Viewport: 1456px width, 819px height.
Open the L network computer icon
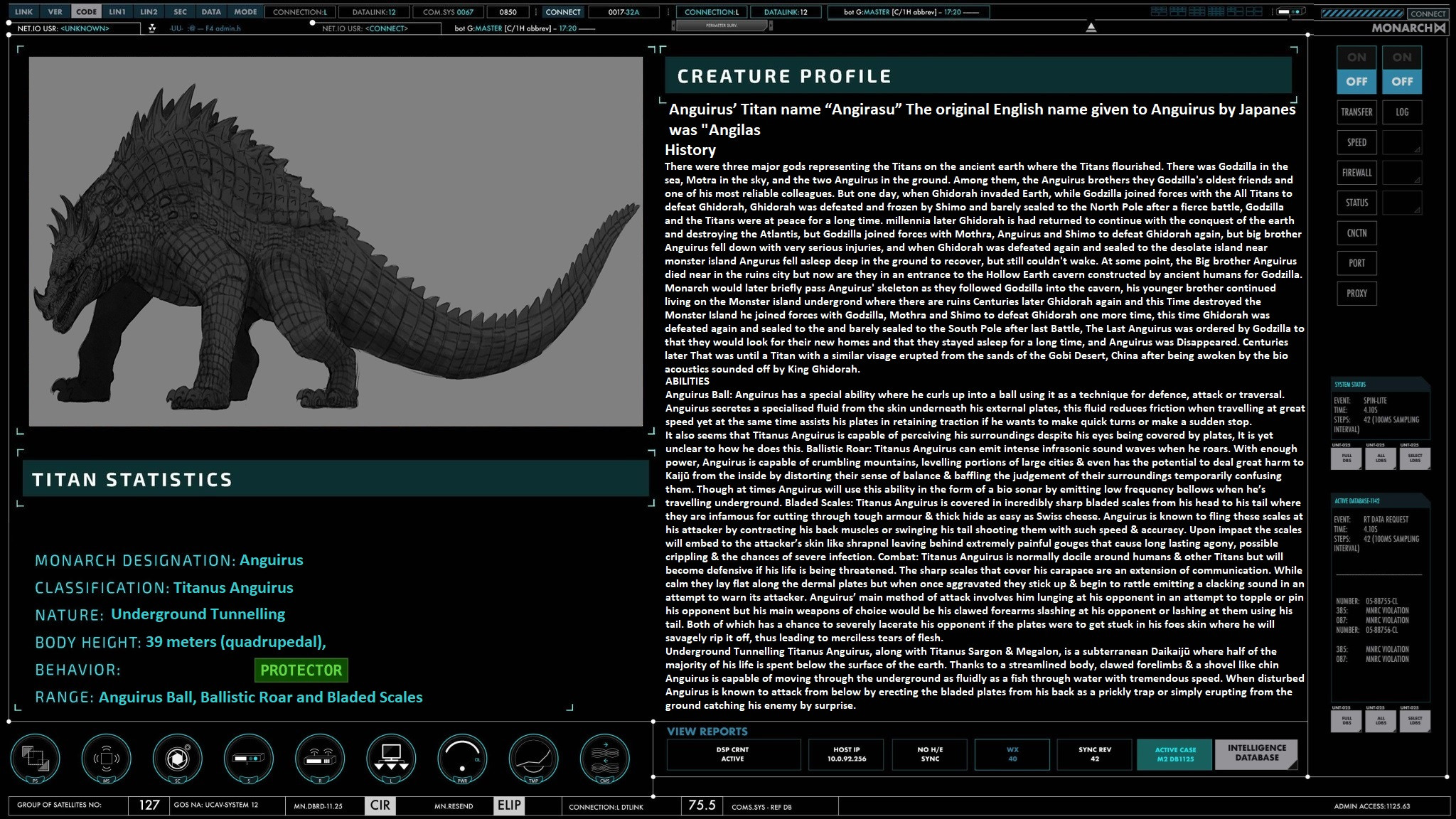[x=391, y=759]
